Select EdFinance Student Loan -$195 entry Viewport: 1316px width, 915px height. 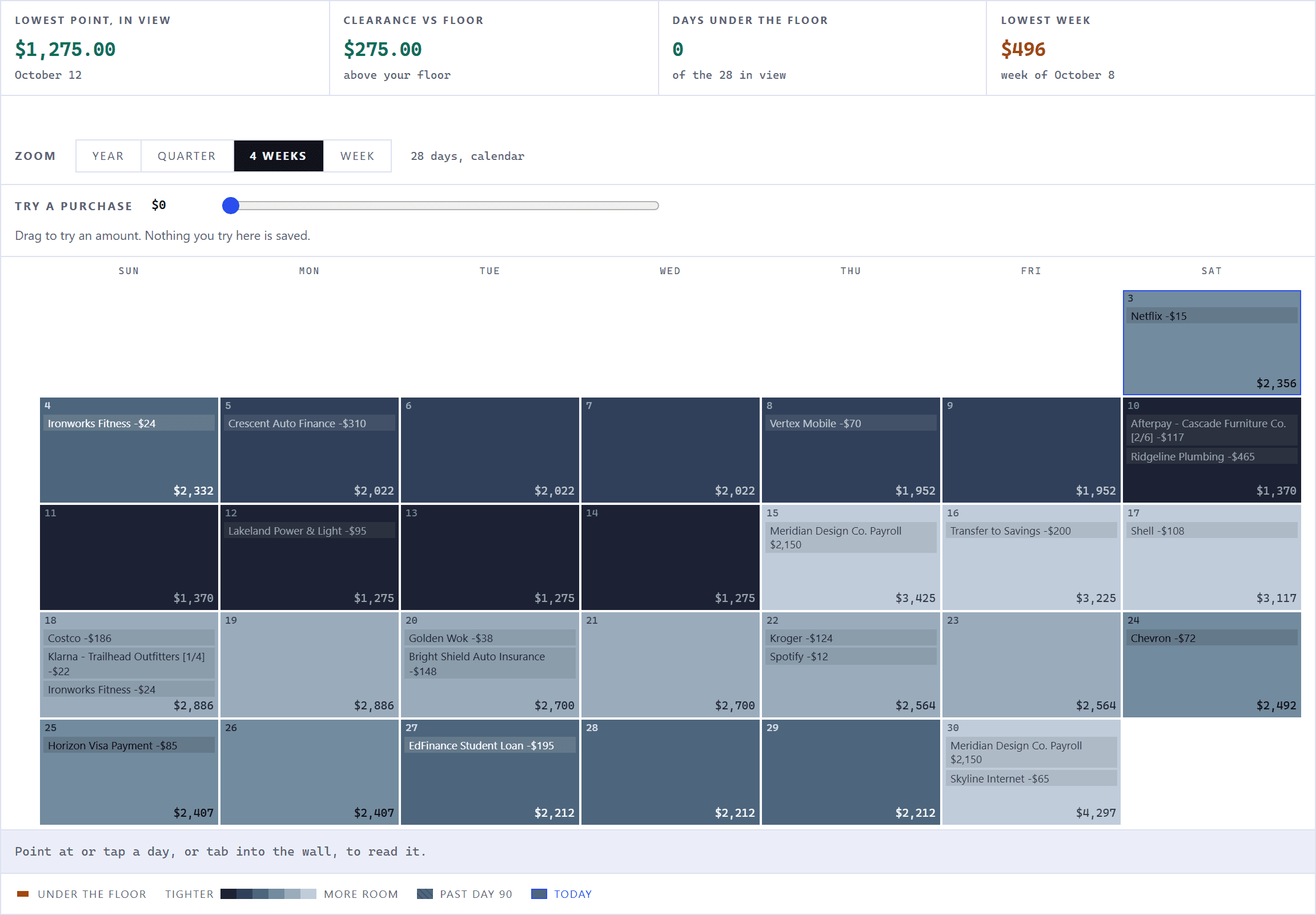(490, 745)
